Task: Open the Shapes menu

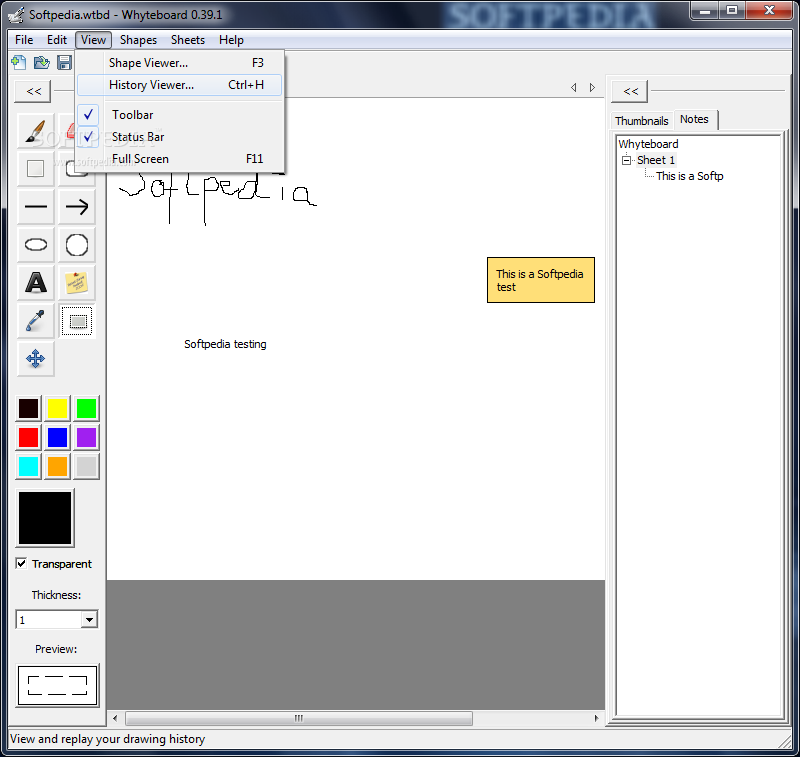Action: coord(138,40)
